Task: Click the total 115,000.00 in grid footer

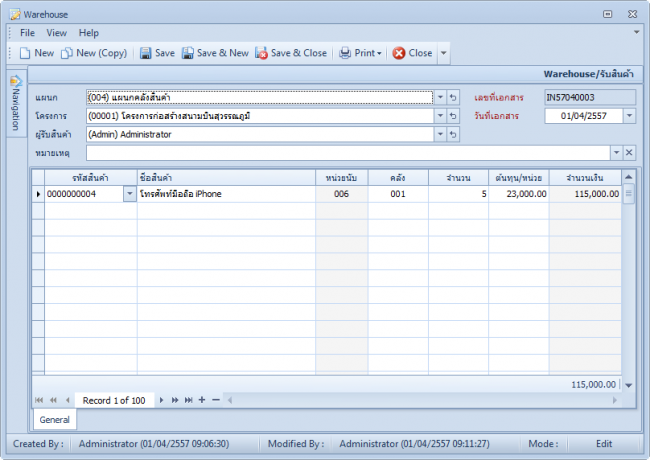Action: click(594, 385)
